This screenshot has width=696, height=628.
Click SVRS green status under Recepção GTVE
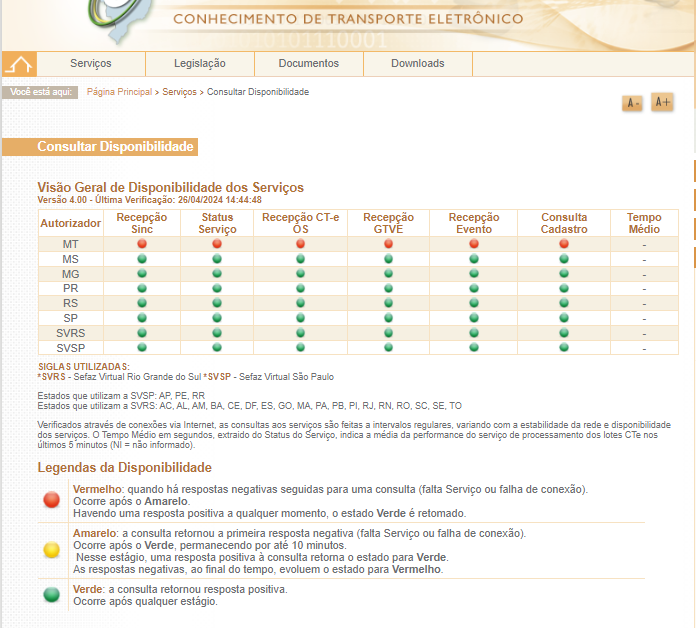click(x=388, y=333)
